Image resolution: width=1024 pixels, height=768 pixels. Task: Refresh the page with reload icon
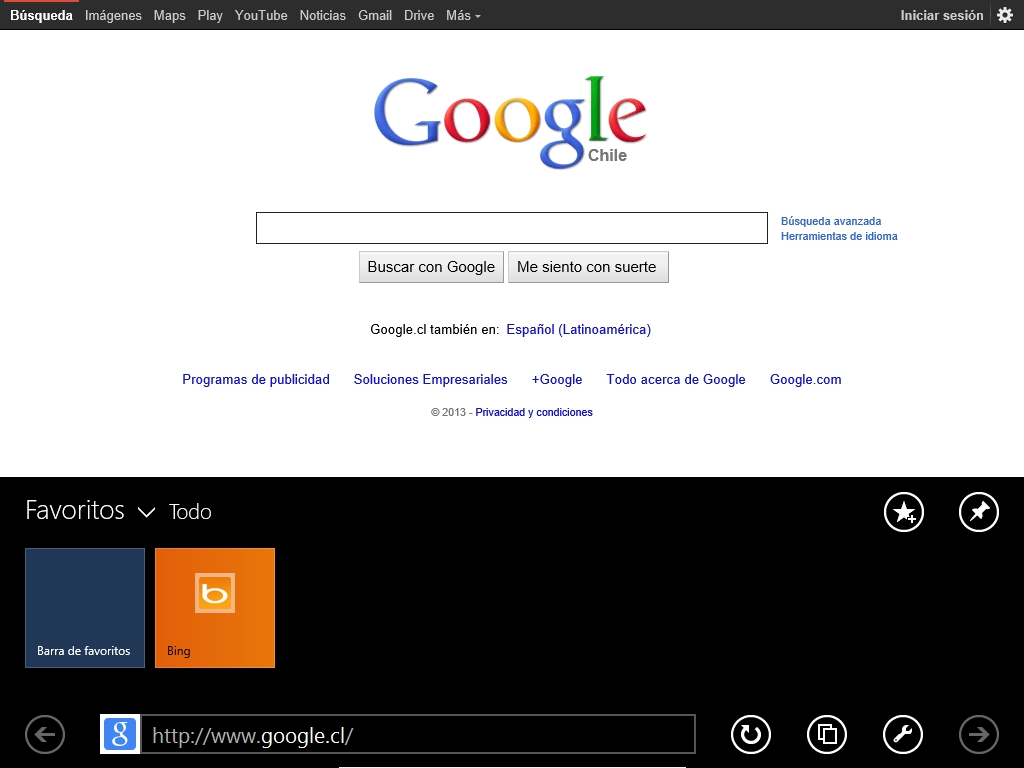pyautogui.click(x=751, y=735)
